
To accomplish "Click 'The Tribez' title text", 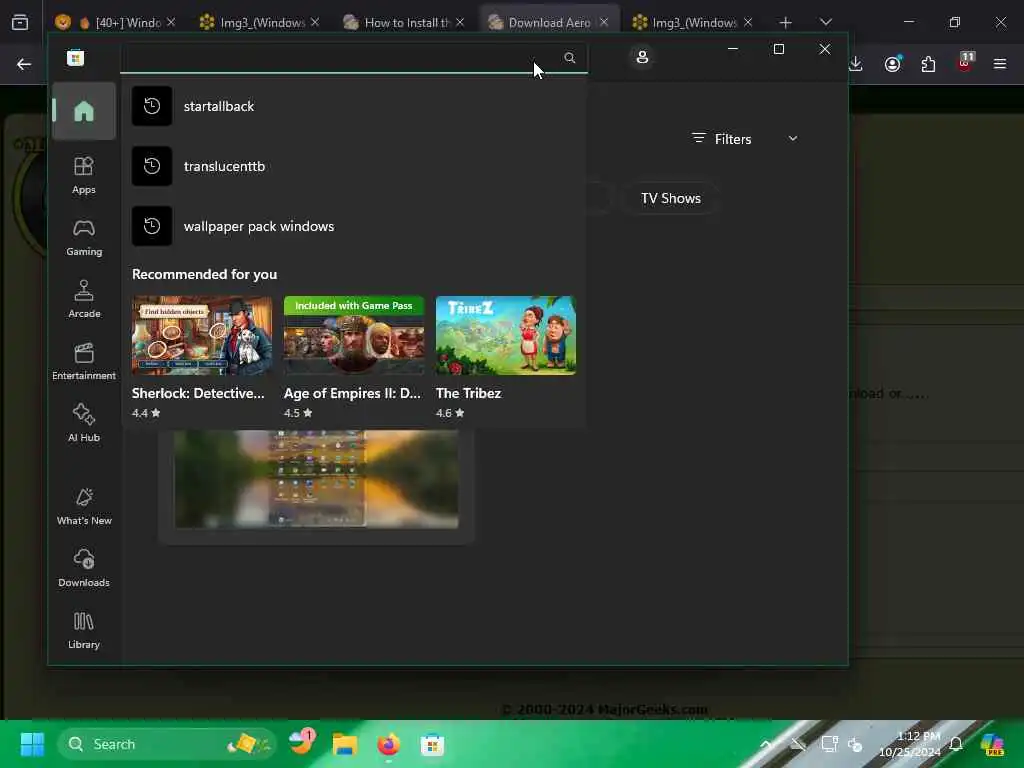I will 468,393.
